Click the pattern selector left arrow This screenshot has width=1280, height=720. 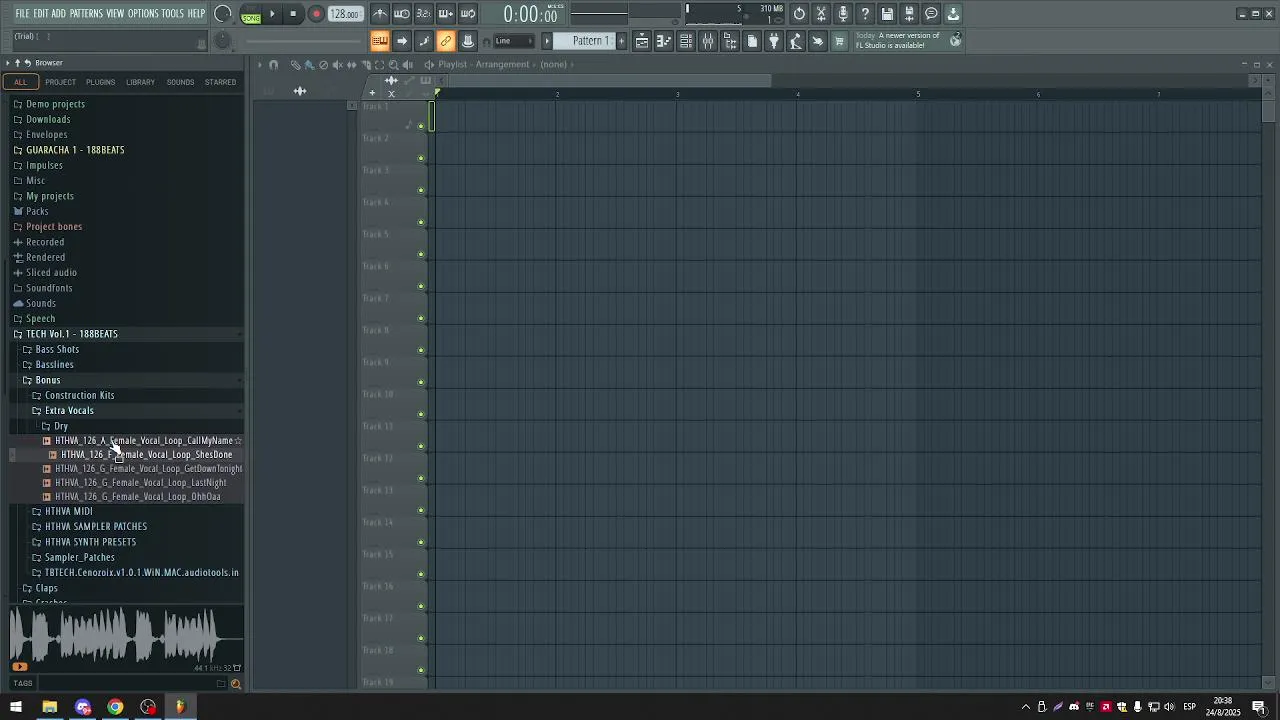click(547, 41)
